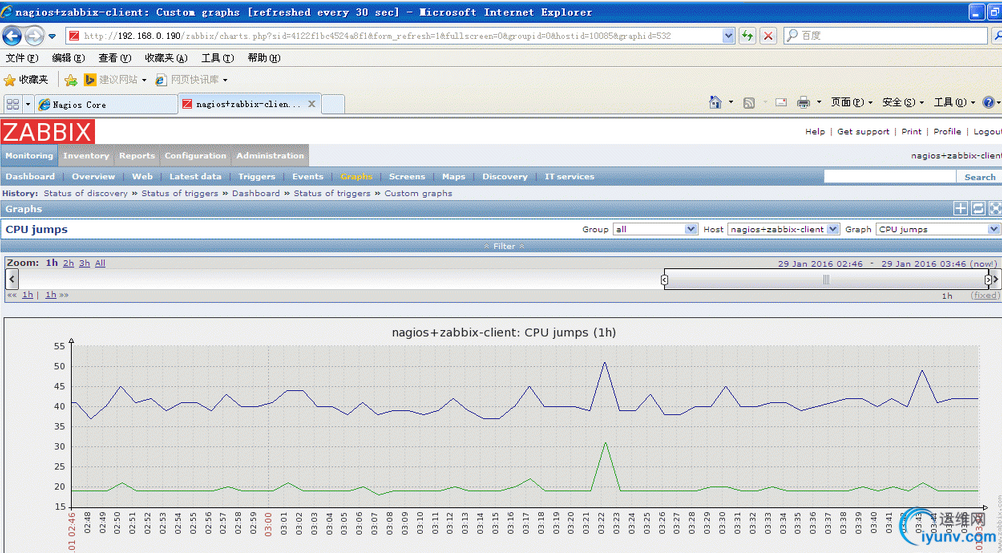Click the search magnifier in Baidu box
1002x553 pixels.
792,36
